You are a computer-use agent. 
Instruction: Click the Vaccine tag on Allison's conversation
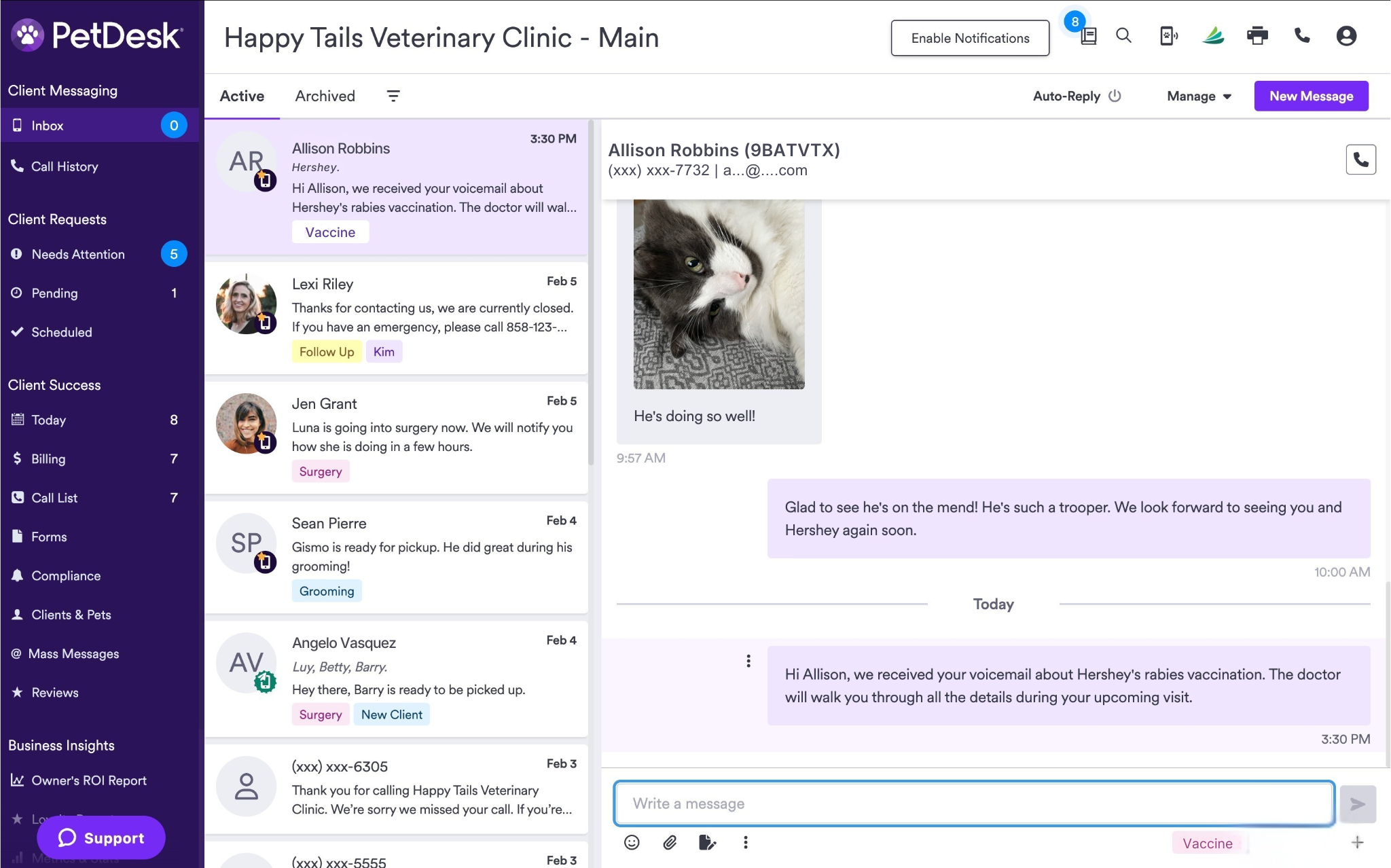330,232
